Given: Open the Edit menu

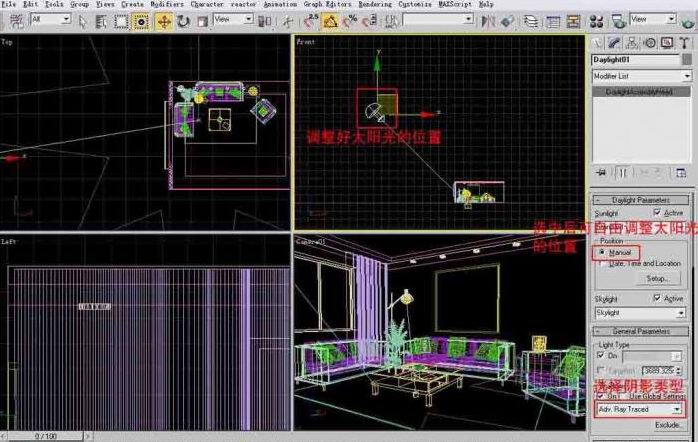Looking at the screenshot, I should (x=30, y=4).
